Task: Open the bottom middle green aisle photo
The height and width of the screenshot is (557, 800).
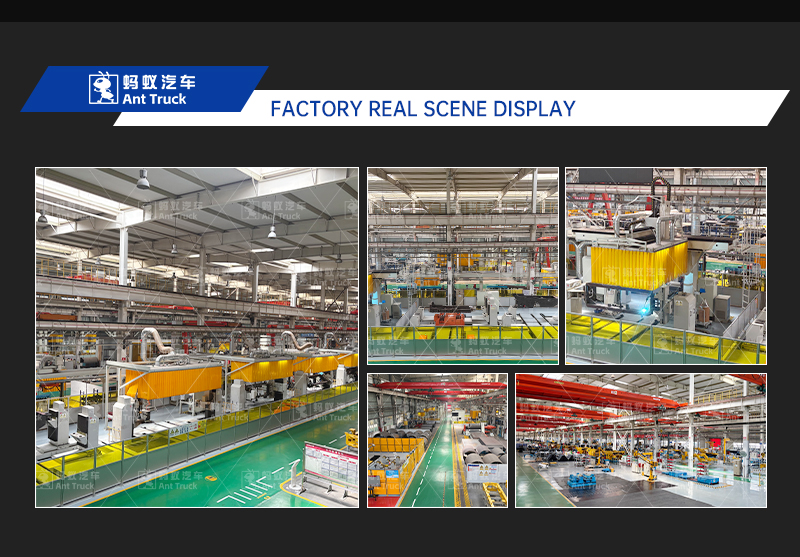Action: [436, 440]
